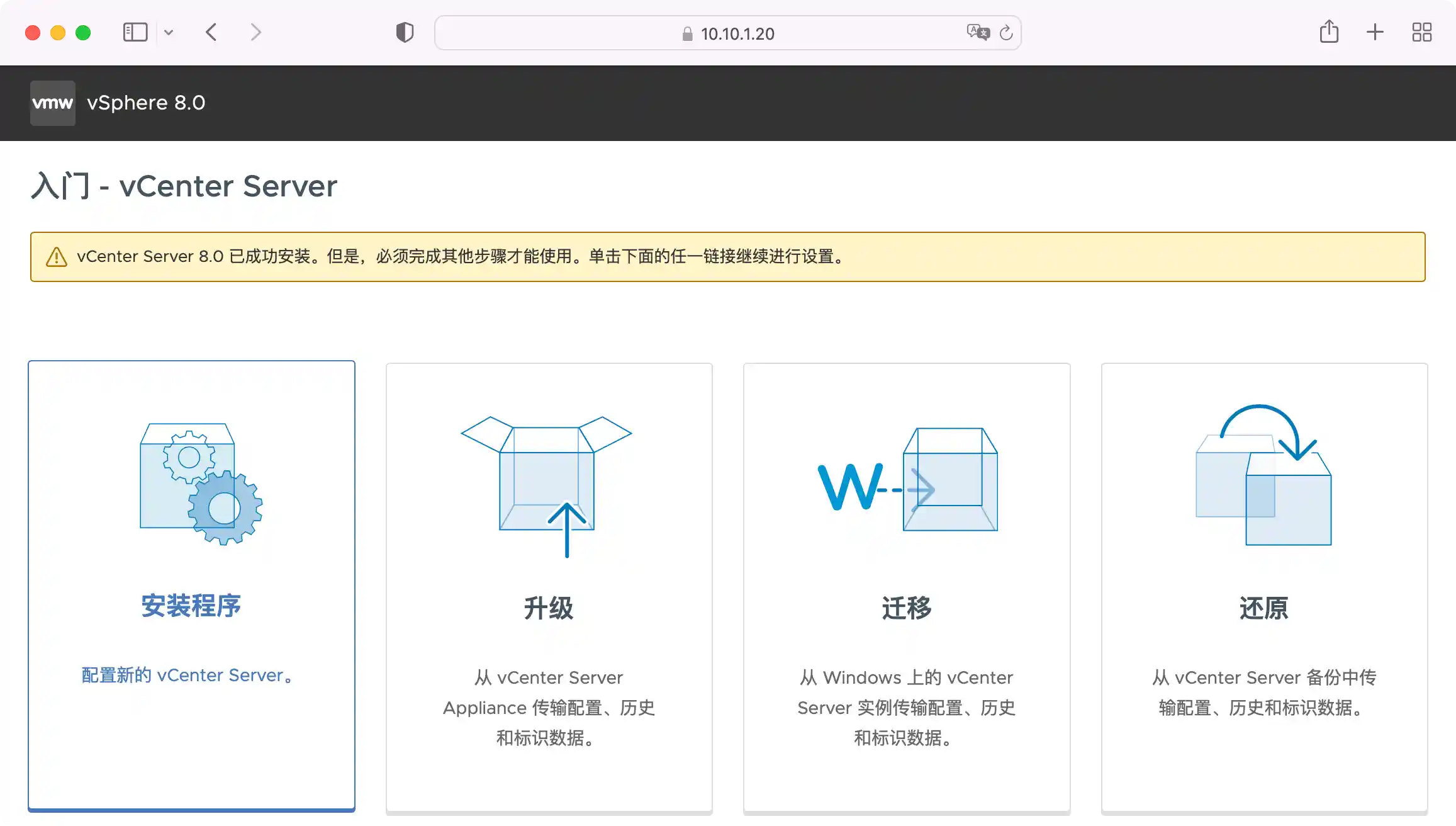Click the share icon in toolbar

[1329, 31]
